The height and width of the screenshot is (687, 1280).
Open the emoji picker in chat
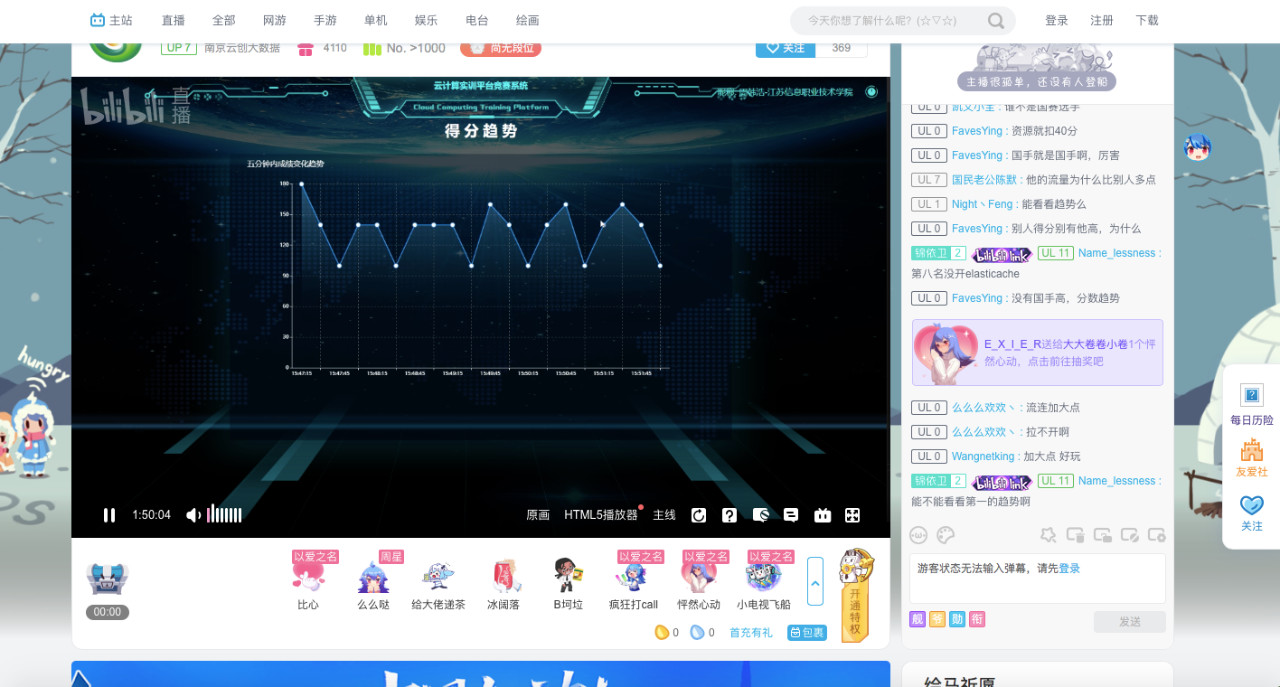coord(918,534)
